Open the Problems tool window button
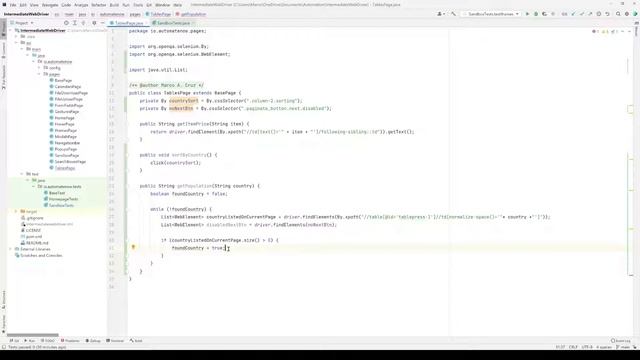This screenshot has height=360, width=640. [70, 340]
